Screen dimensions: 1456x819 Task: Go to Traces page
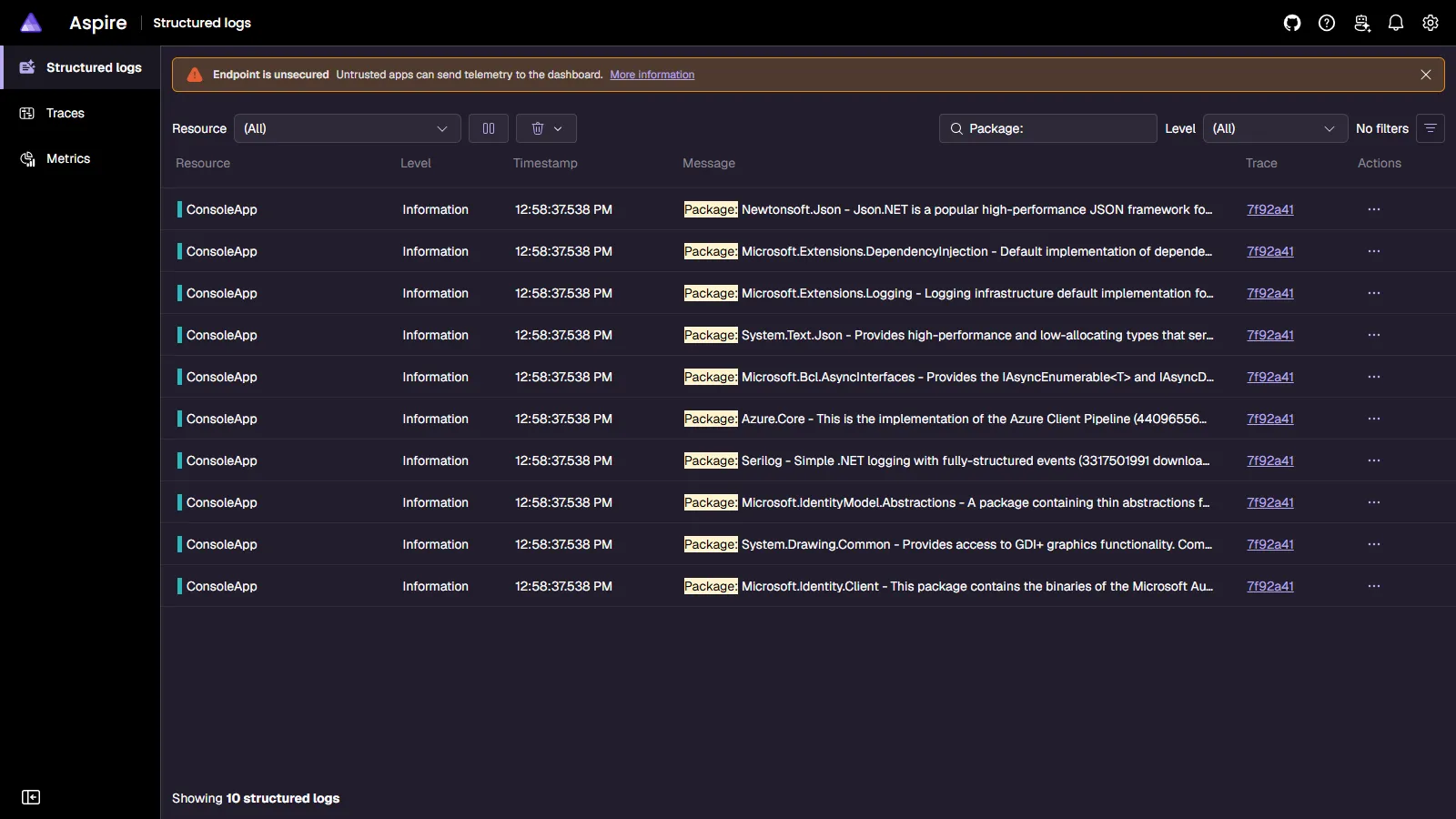[x=80, y=113]
